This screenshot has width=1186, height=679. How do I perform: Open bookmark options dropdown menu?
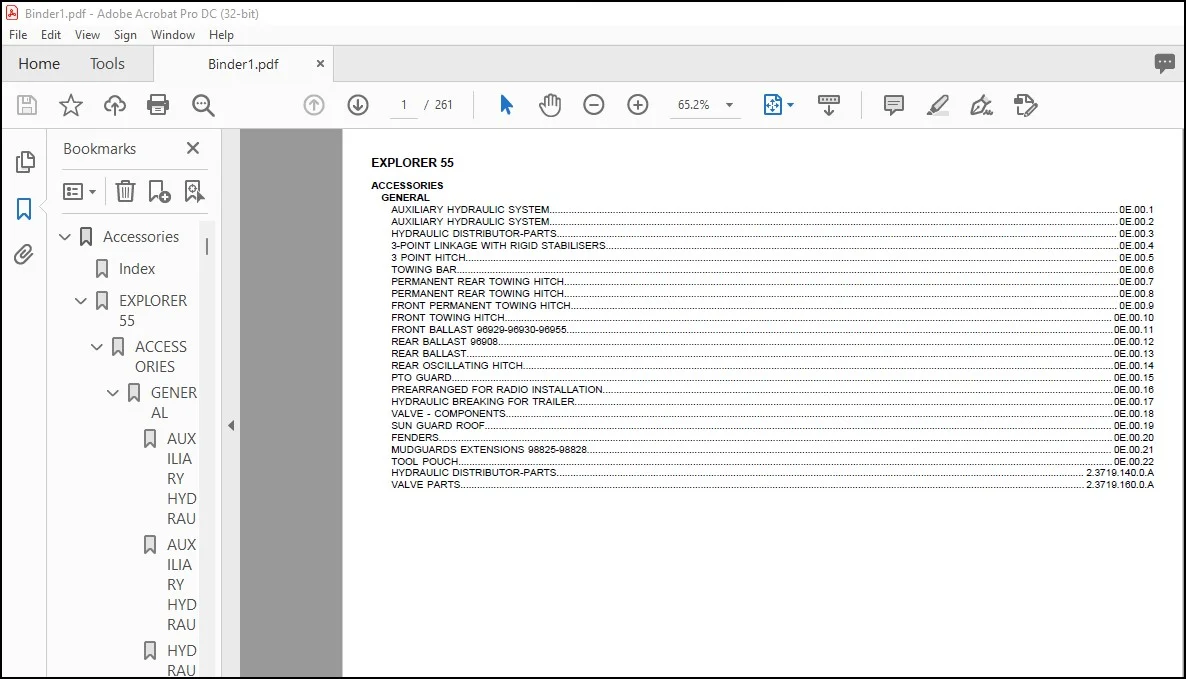(x=79, y=191)
